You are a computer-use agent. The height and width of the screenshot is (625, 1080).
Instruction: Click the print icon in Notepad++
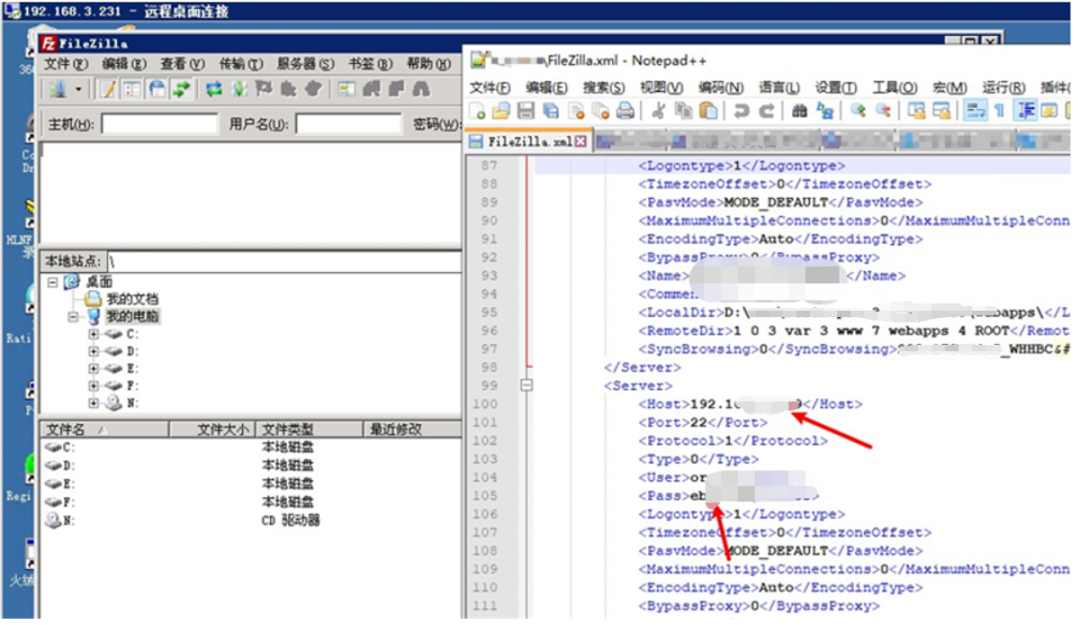tap(625, 110)
